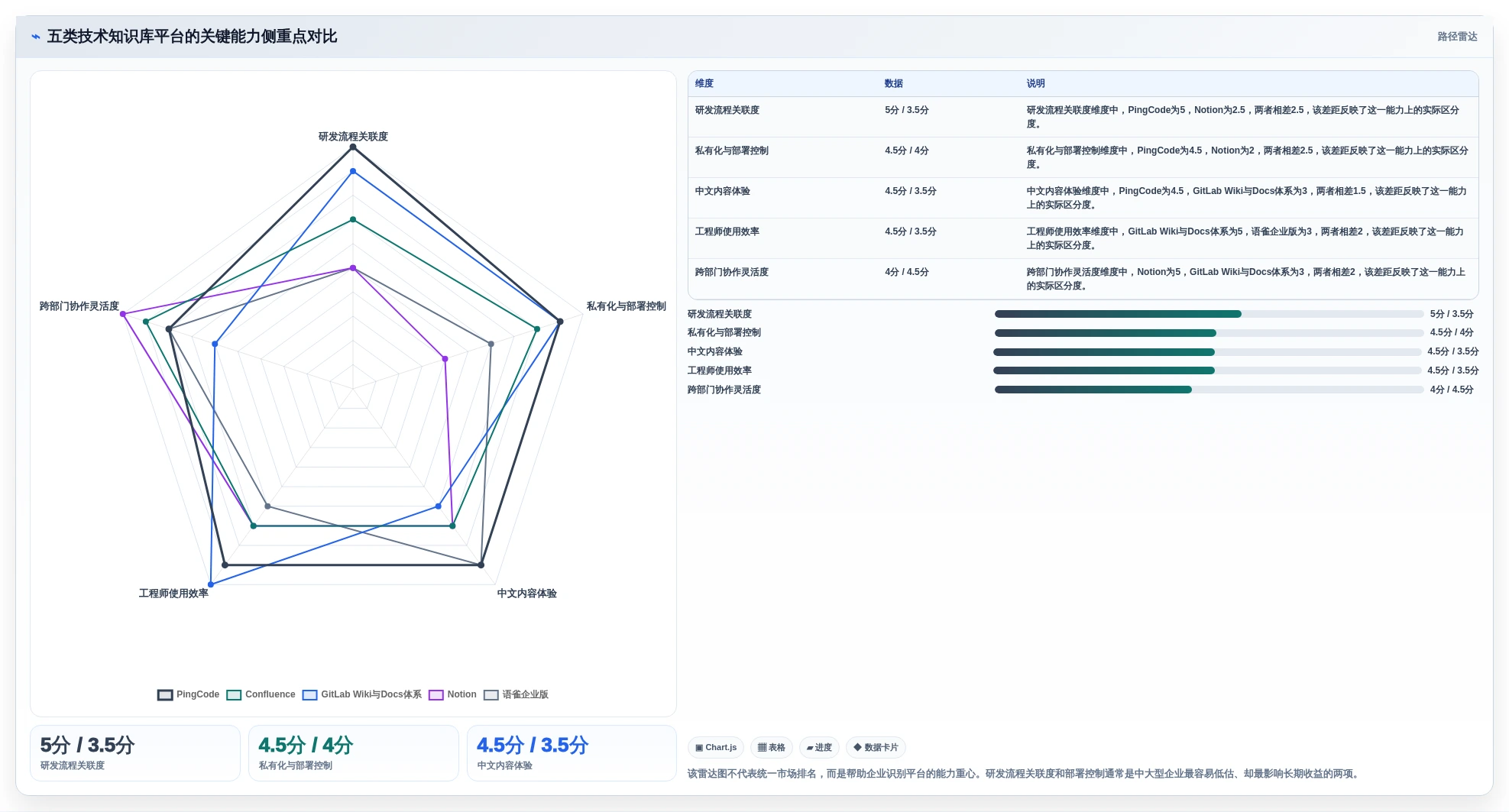Click GitLab point on 工程师使用效率 axis
The width and height of the screenshot is (1509, 812).
point(211,584)
